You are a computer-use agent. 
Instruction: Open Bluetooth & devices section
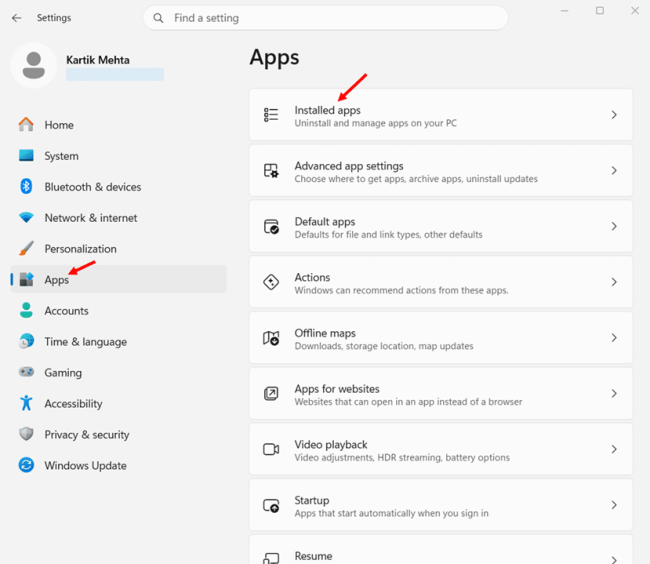tap(119, 187)
